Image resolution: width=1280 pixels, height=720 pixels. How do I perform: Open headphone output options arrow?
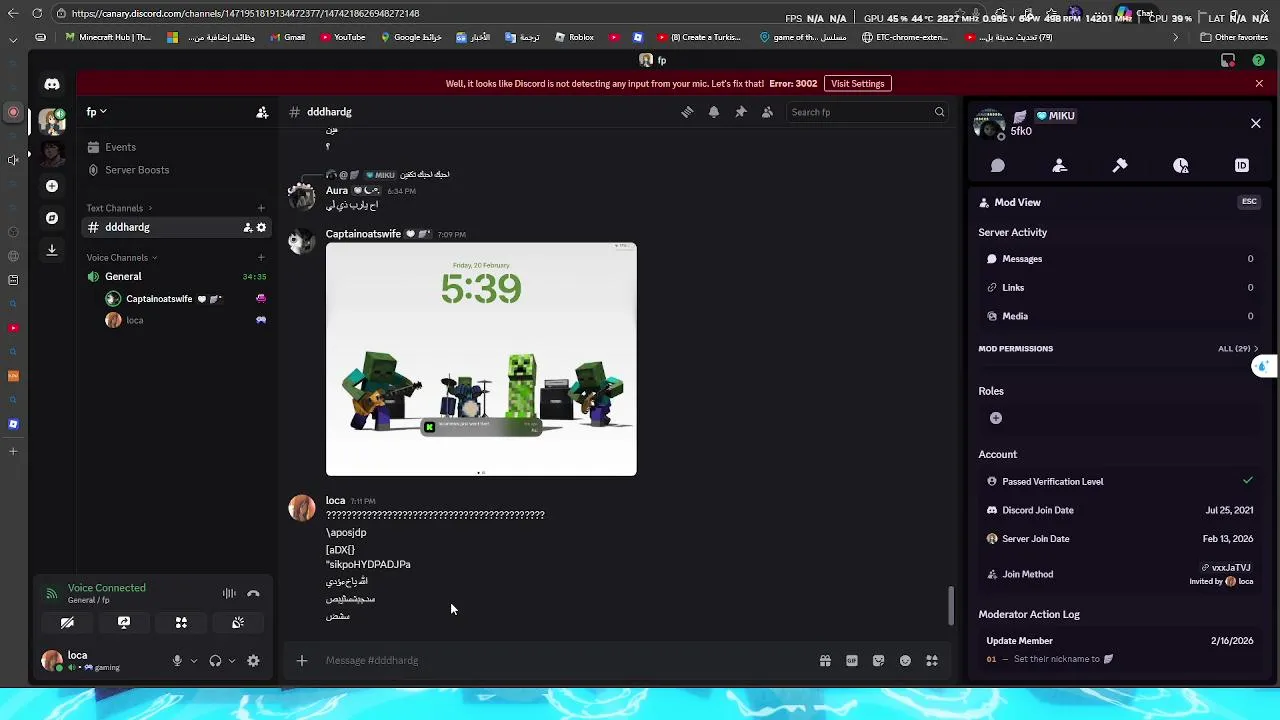232,661
